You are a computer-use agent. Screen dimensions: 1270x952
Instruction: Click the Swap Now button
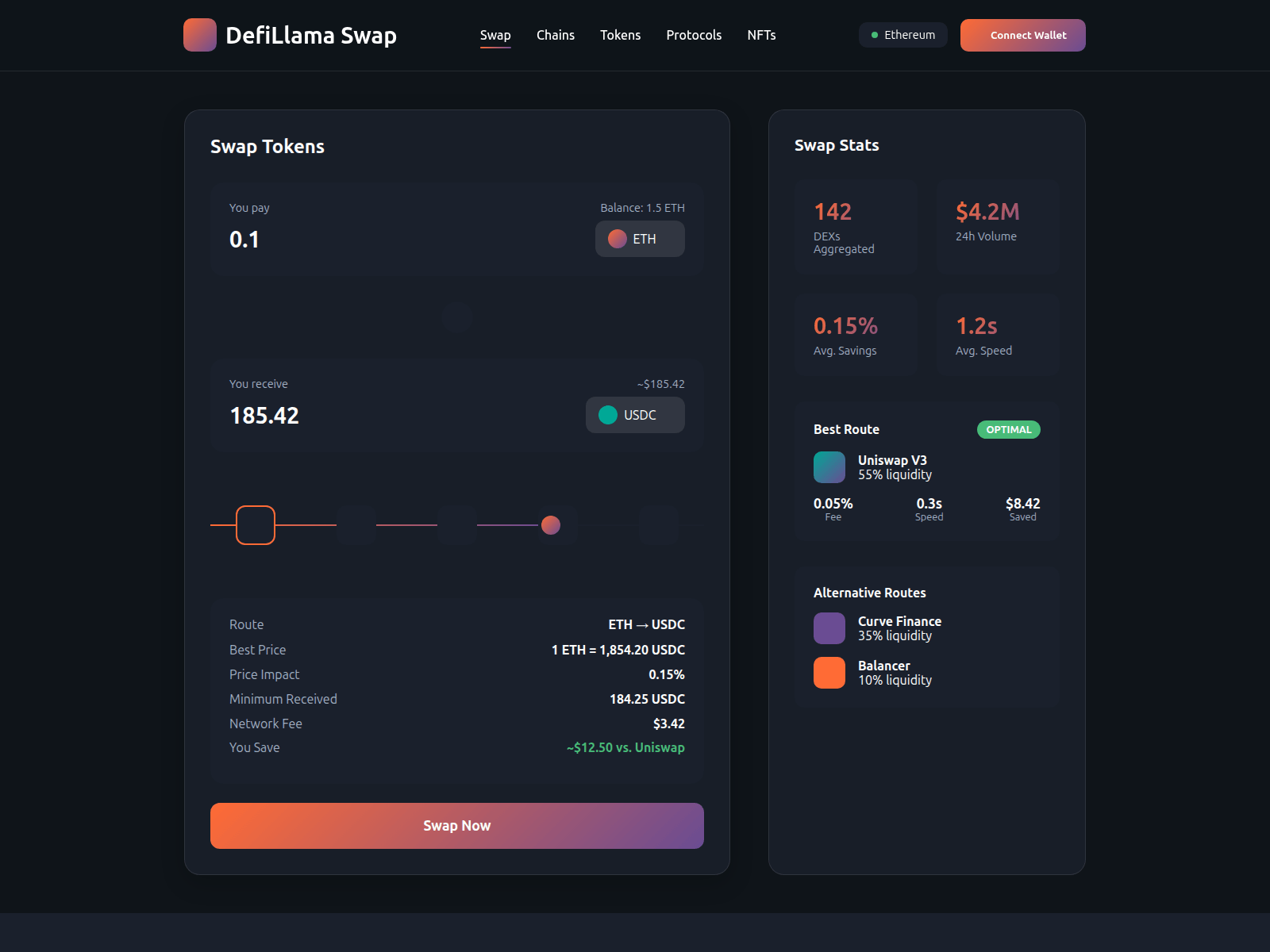pos(457,826)
